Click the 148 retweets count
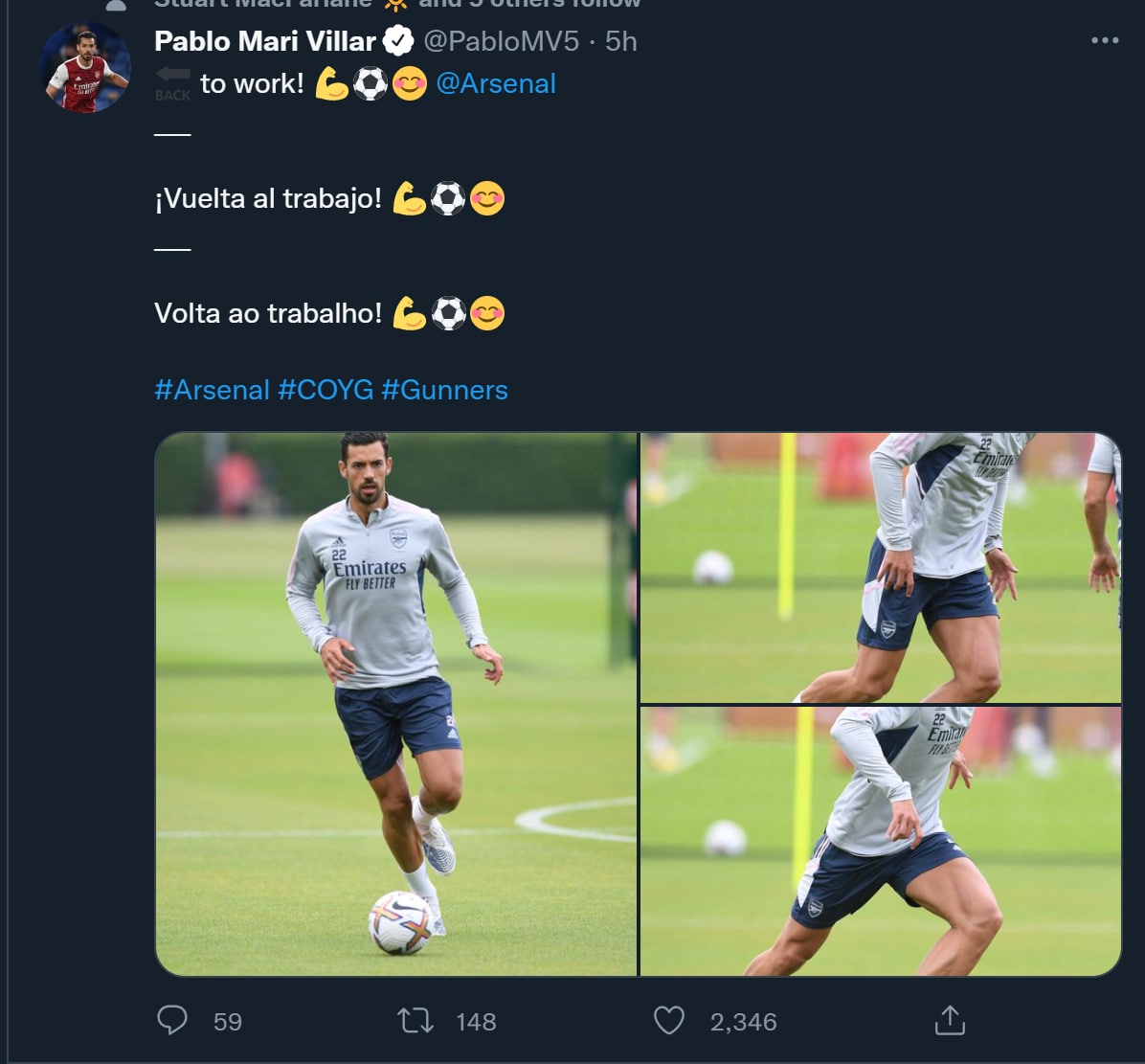 [x=476, y=1022]
